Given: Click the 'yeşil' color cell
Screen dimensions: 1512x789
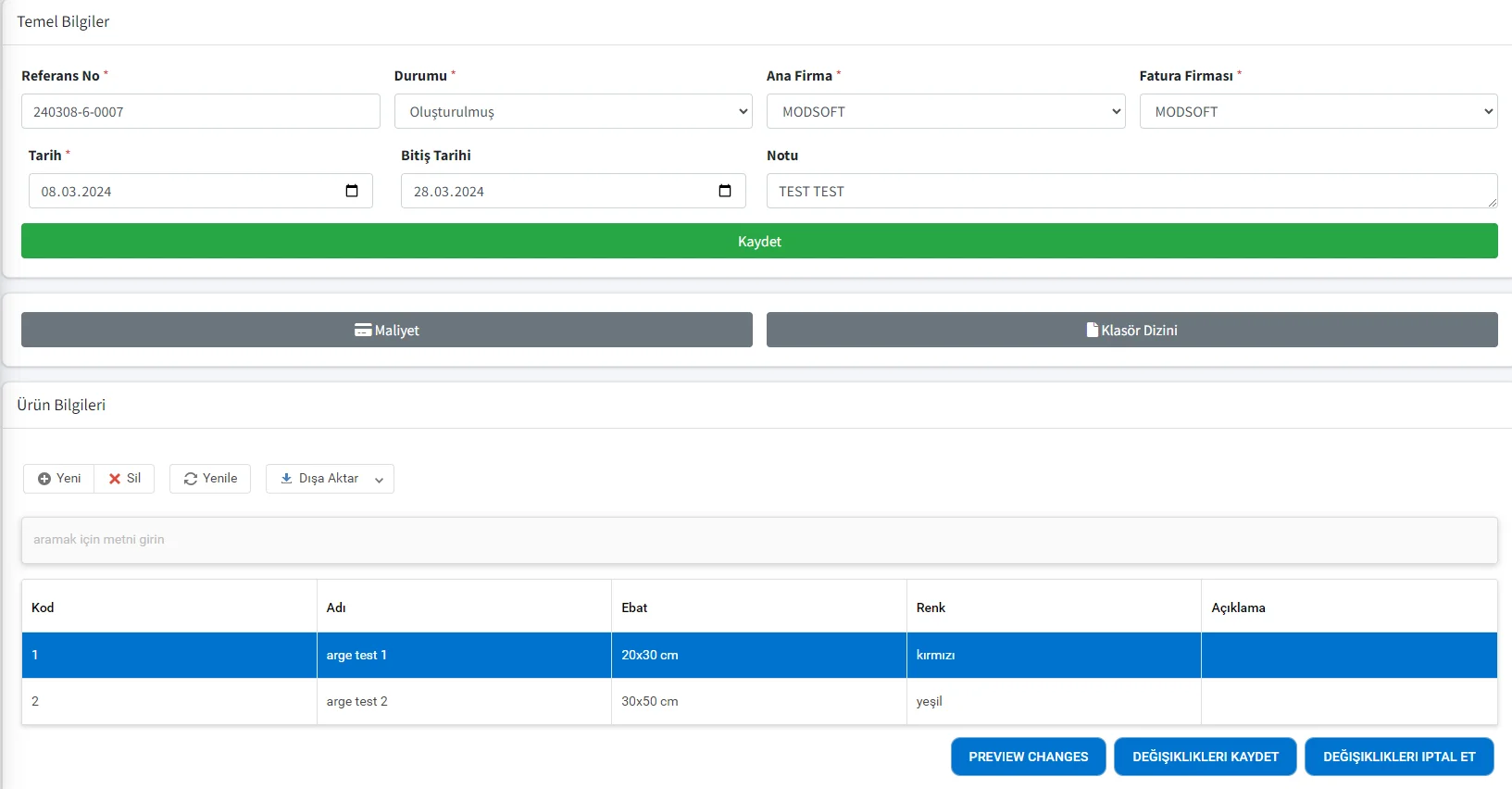Looking at the screenshot, I should point(1054,701).
